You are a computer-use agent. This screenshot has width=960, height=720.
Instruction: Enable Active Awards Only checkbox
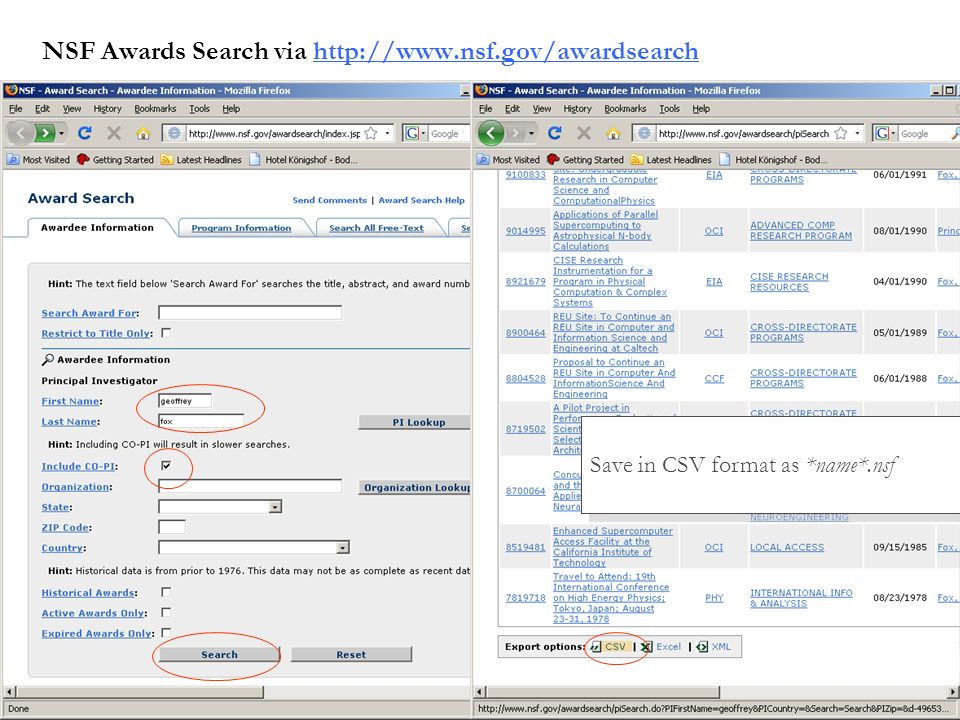165,612
